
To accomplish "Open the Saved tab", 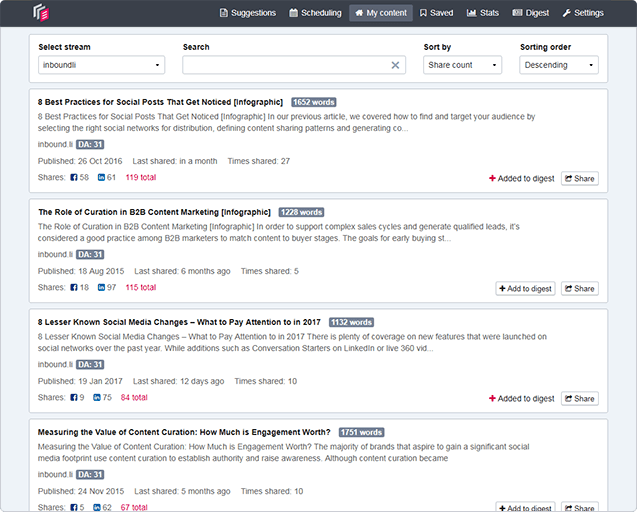I will point(436,13).
